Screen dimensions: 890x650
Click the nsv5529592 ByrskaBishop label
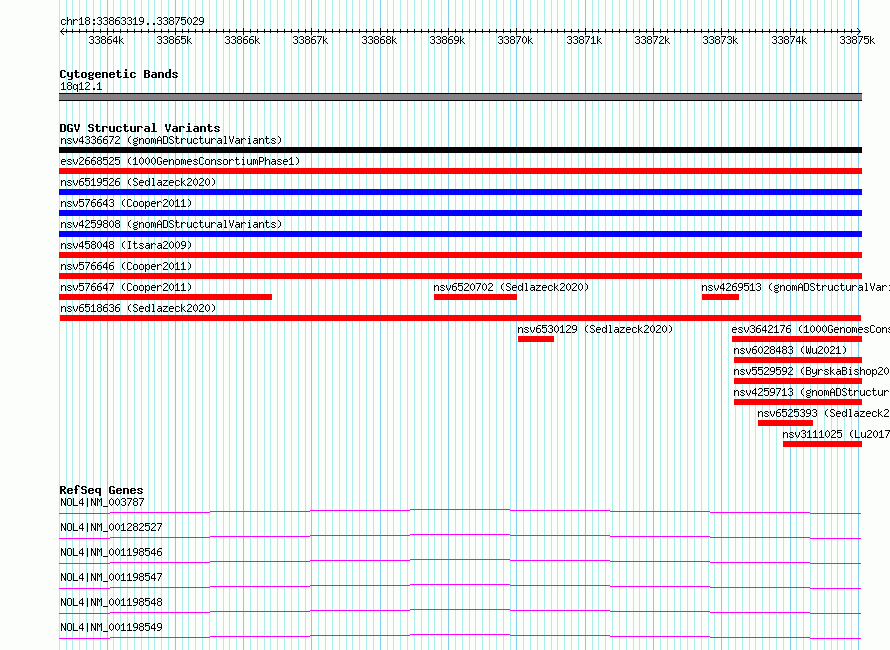point(811,371)
